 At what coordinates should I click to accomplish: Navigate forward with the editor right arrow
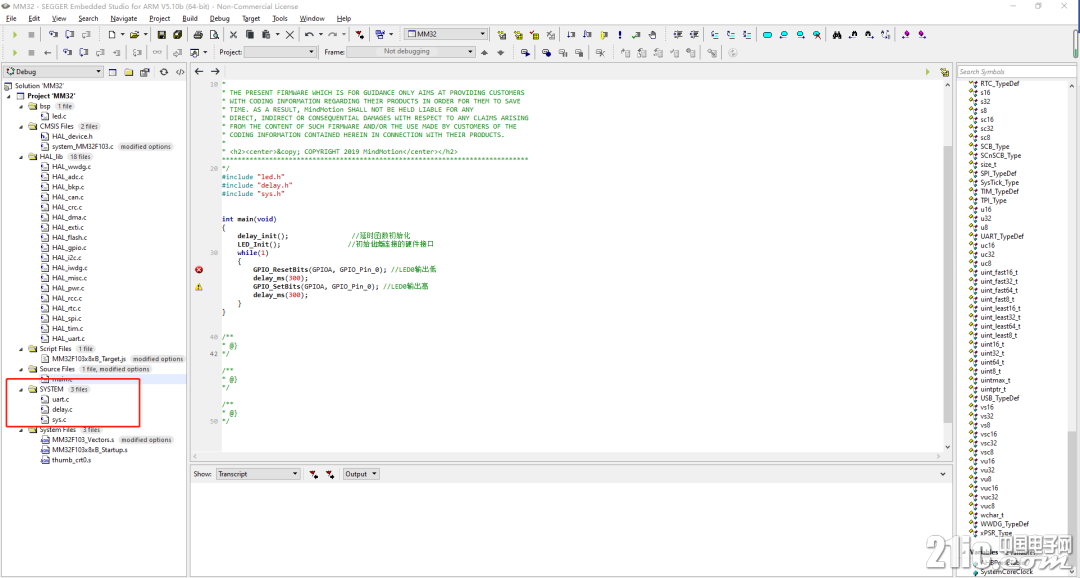(x=216, y=72)
